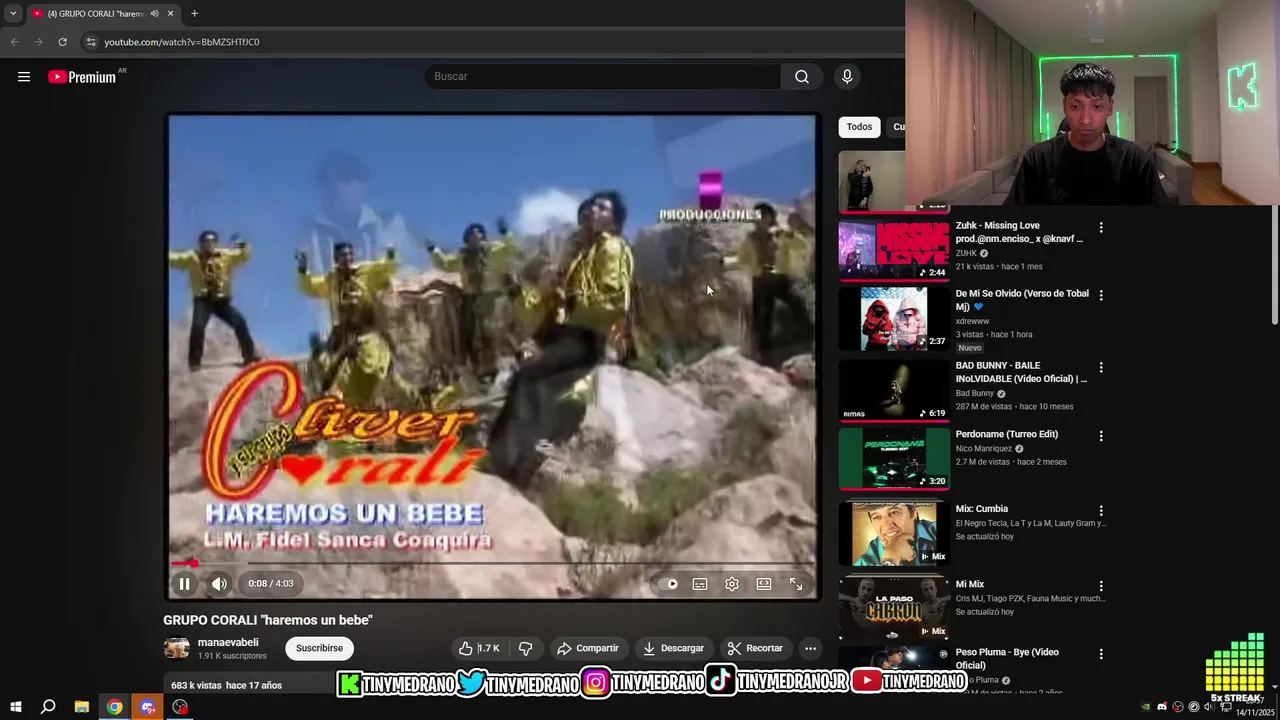This screenshot has height=720, width=1280.
Task: Pause the video
Action: (x=185, y=584)
